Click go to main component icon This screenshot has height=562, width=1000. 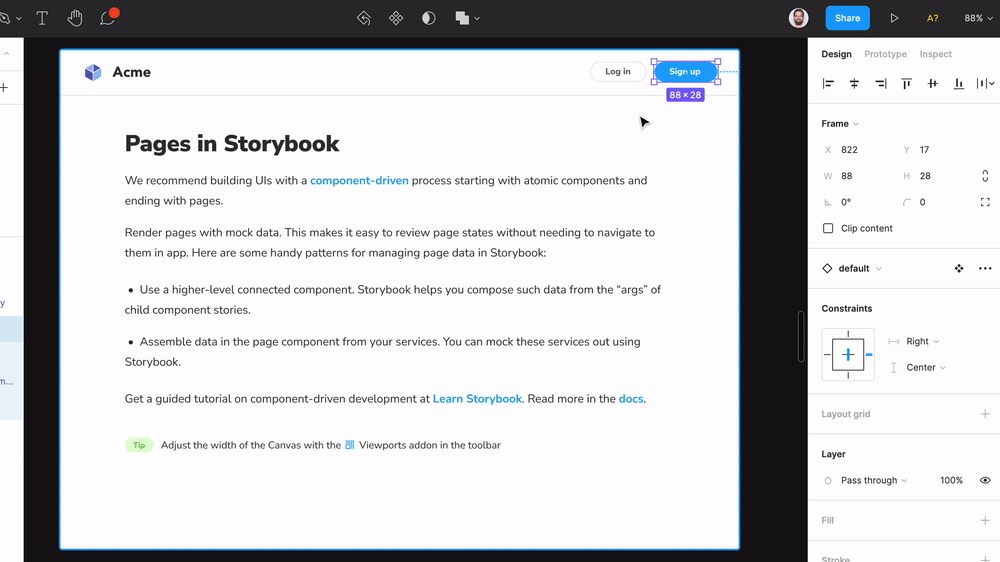[x=959, y=269]
